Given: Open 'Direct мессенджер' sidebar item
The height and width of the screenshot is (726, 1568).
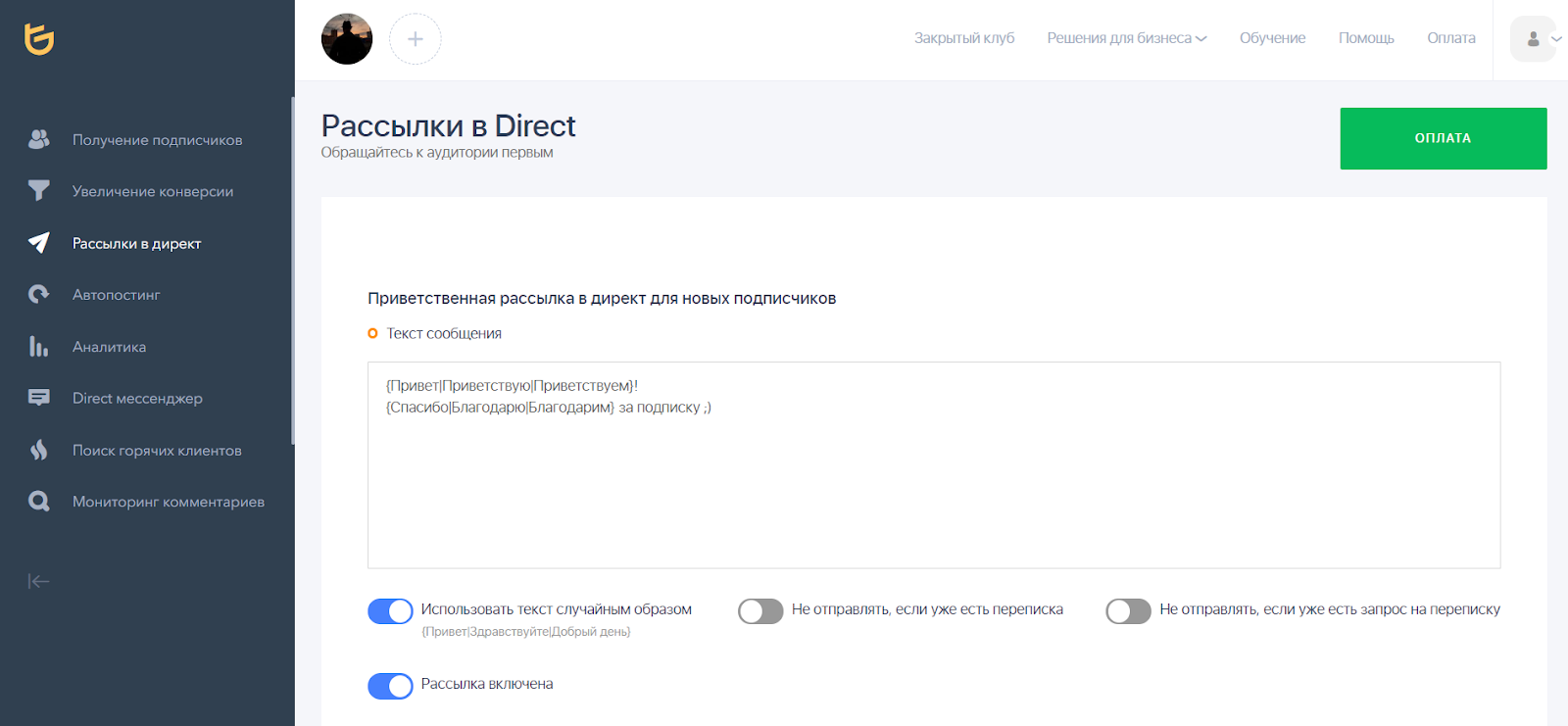Looking at the screenshot, I should pyautogui.click(x=137, y=398).
